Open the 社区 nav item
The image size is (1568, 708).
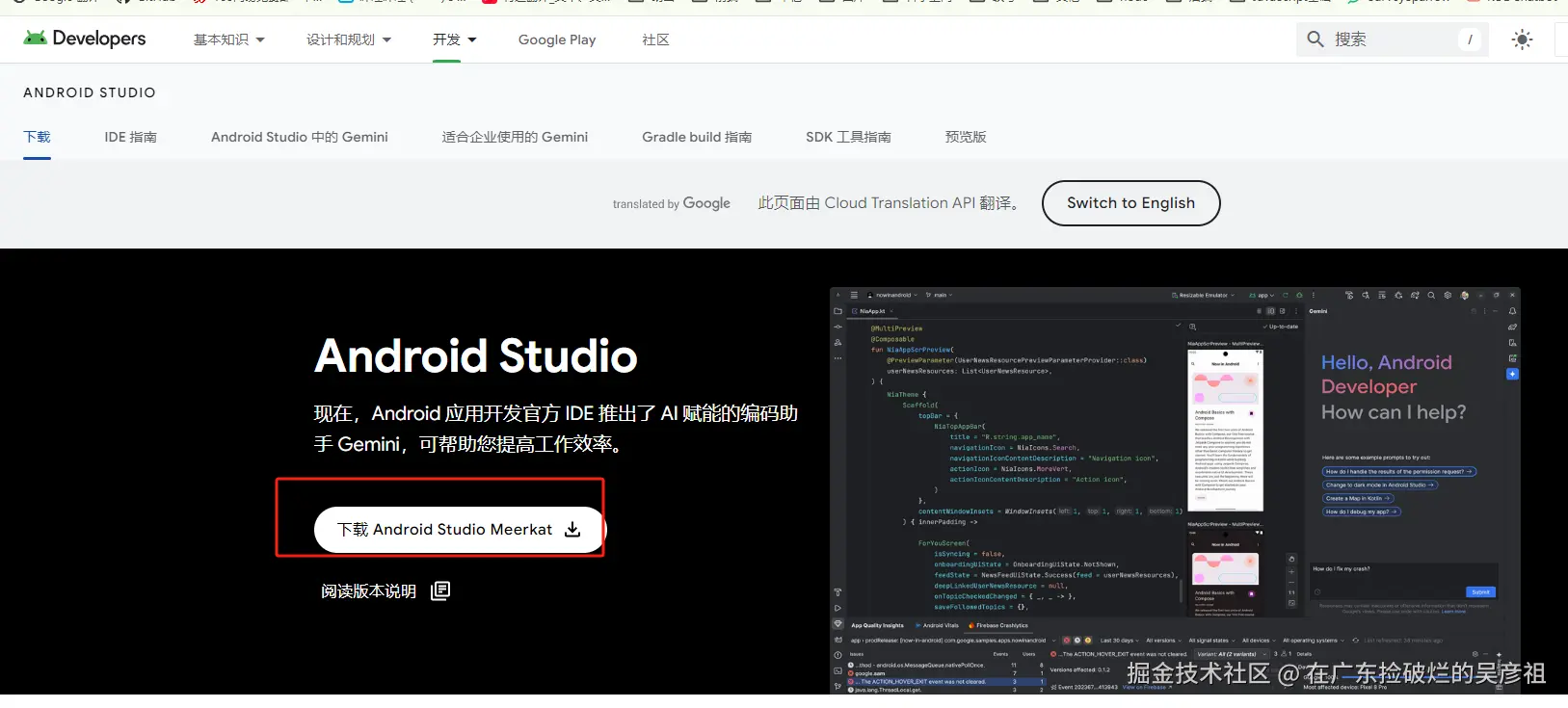pos(655,39)
